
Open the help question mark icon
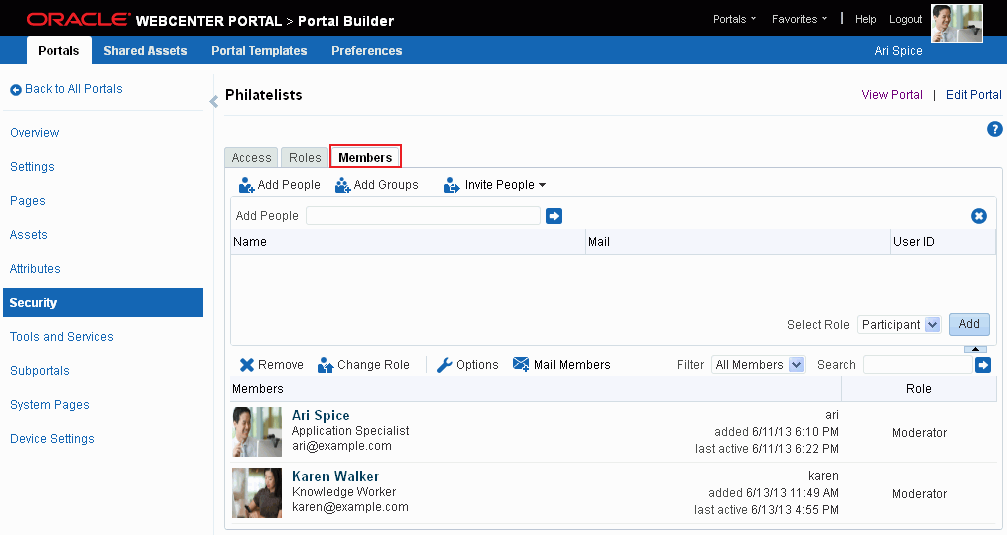[994, 129]
